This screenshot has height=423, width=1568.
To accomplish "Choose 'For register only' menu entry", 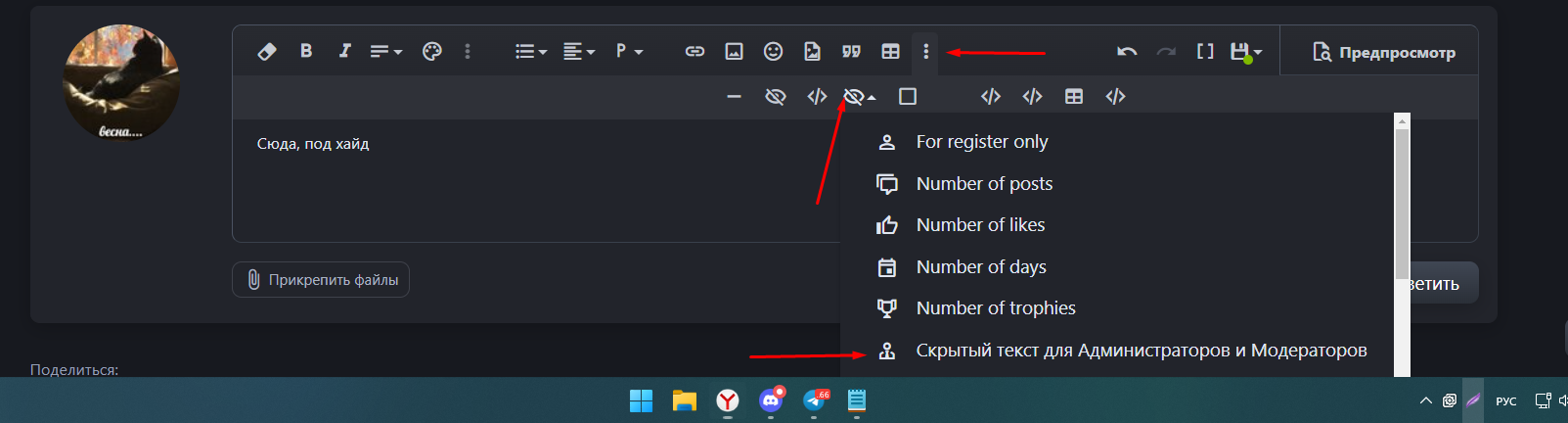I will tap(981, 142).
